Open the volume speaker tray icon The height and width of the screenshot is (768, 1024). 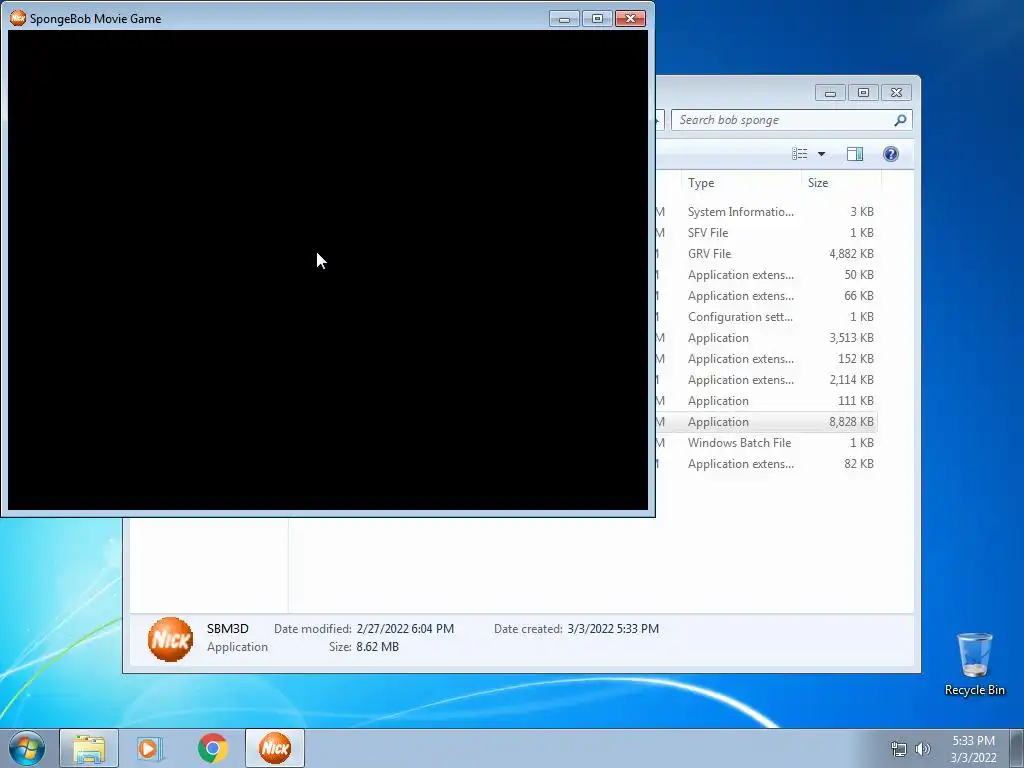pyautogui.click(x=923, y=749)
